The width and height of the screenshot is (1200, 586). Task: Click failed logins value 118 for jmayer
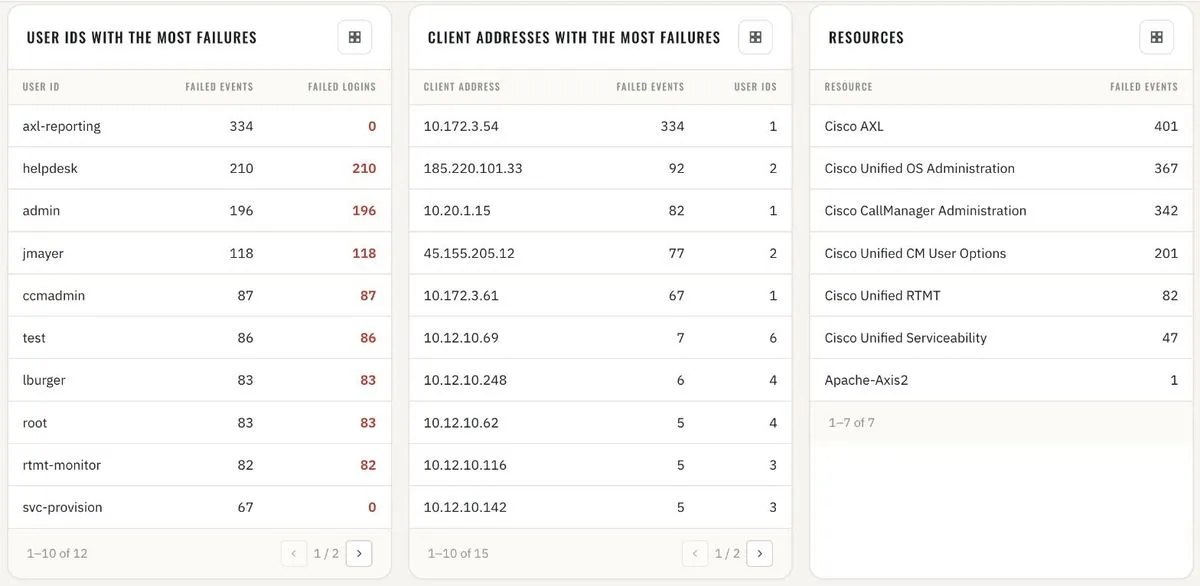[x=364, y=253]
